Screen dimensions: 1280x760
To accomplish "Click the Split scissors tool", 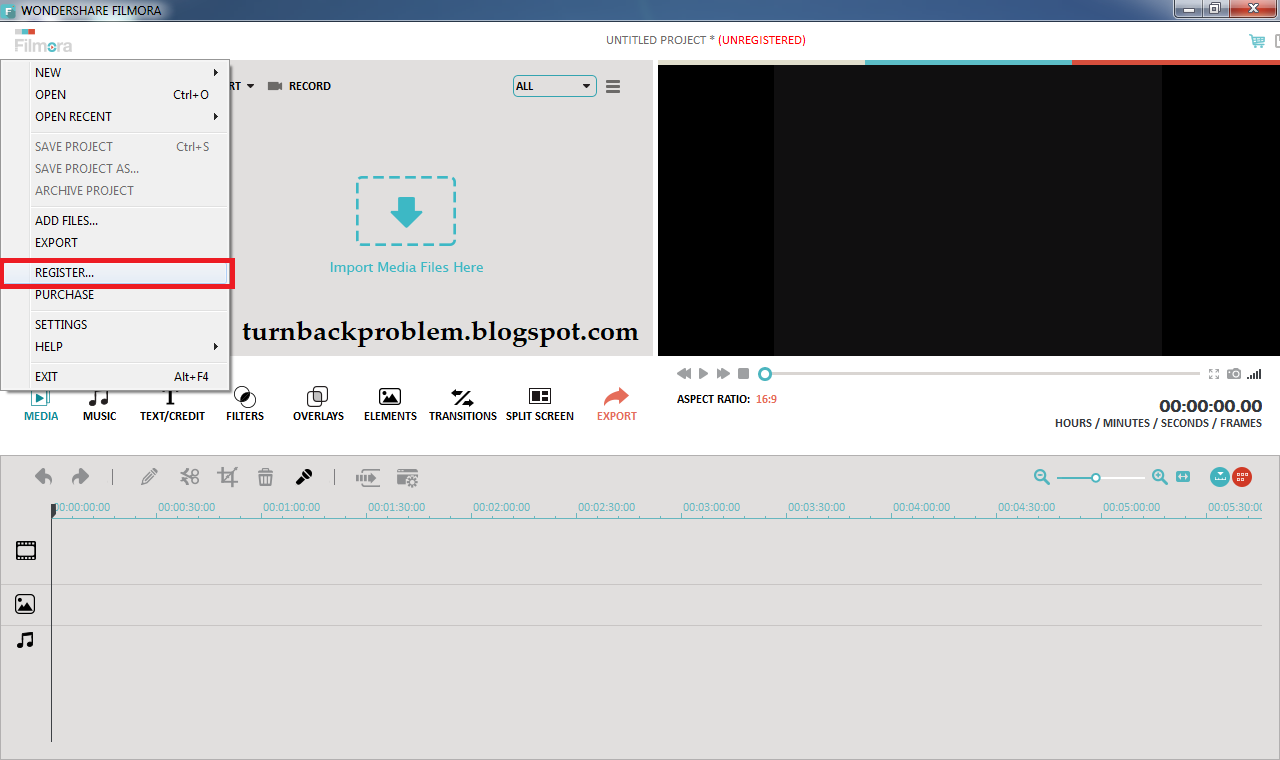I will point(189,477).
